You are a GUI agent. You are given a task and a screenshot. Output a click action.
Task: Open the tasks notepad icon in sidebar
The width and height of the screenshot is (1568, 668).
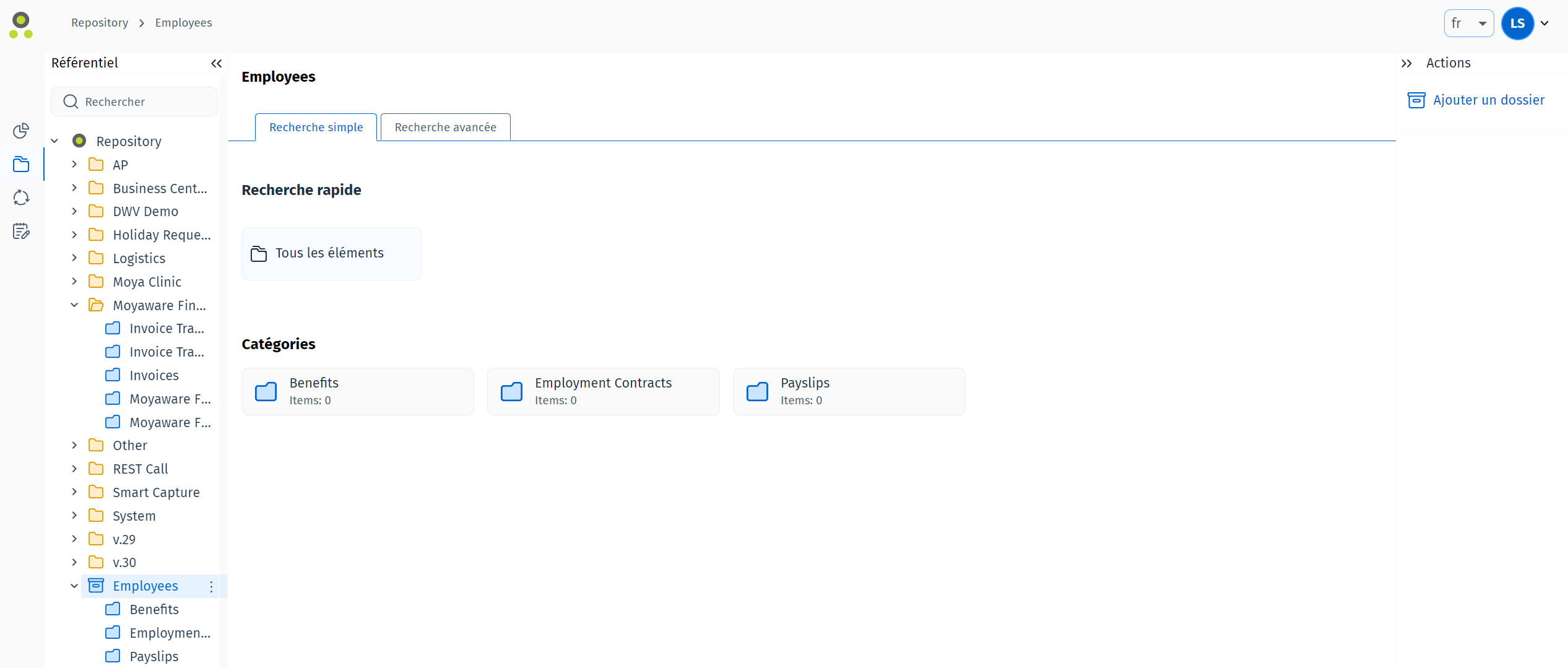[x=21, y=232]
